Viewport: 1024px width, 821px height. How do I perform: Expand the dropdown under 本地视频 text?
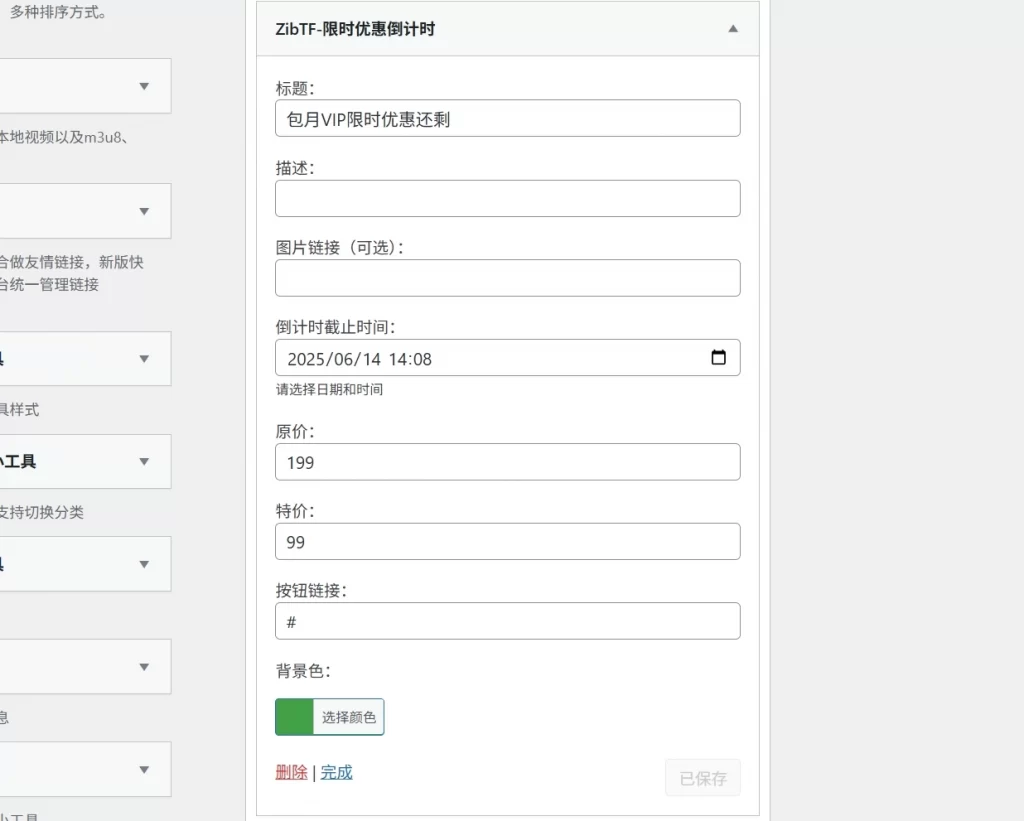(85, 211)
